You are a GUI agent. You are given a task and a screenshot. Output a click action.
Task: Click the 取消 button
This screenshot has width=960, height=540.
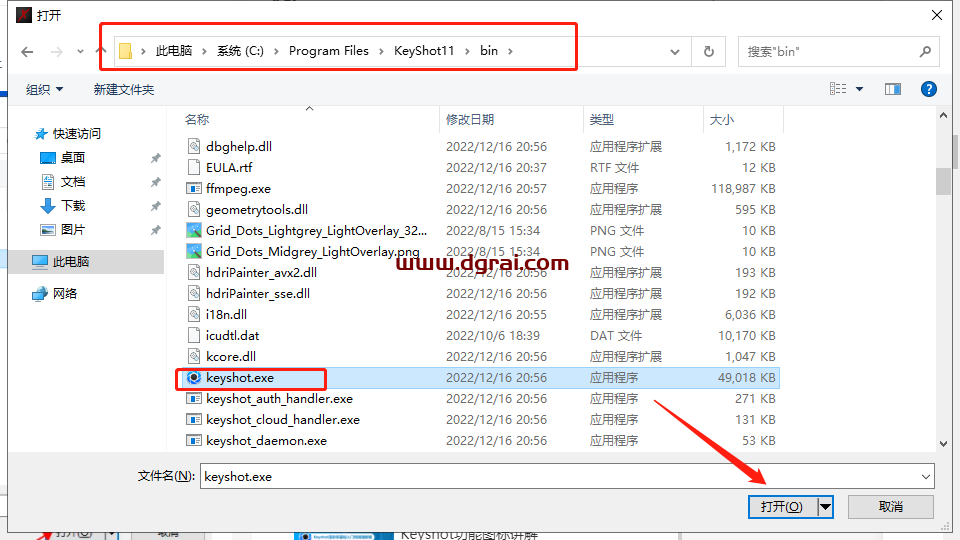[891, 507]
